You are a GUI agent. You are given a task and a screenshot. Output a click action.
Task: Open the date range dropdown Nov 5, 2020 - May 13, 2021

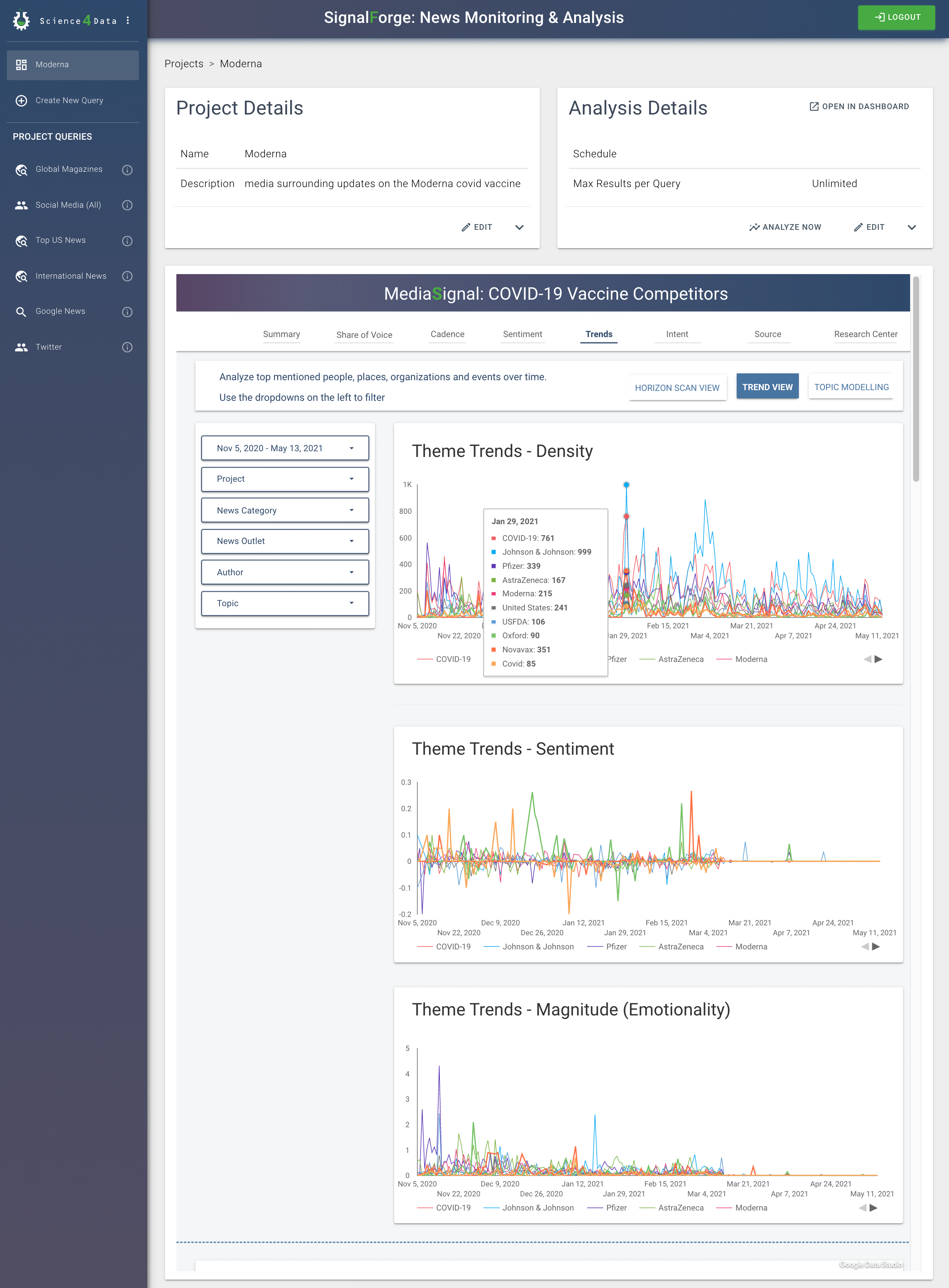(x=285, y=448)
